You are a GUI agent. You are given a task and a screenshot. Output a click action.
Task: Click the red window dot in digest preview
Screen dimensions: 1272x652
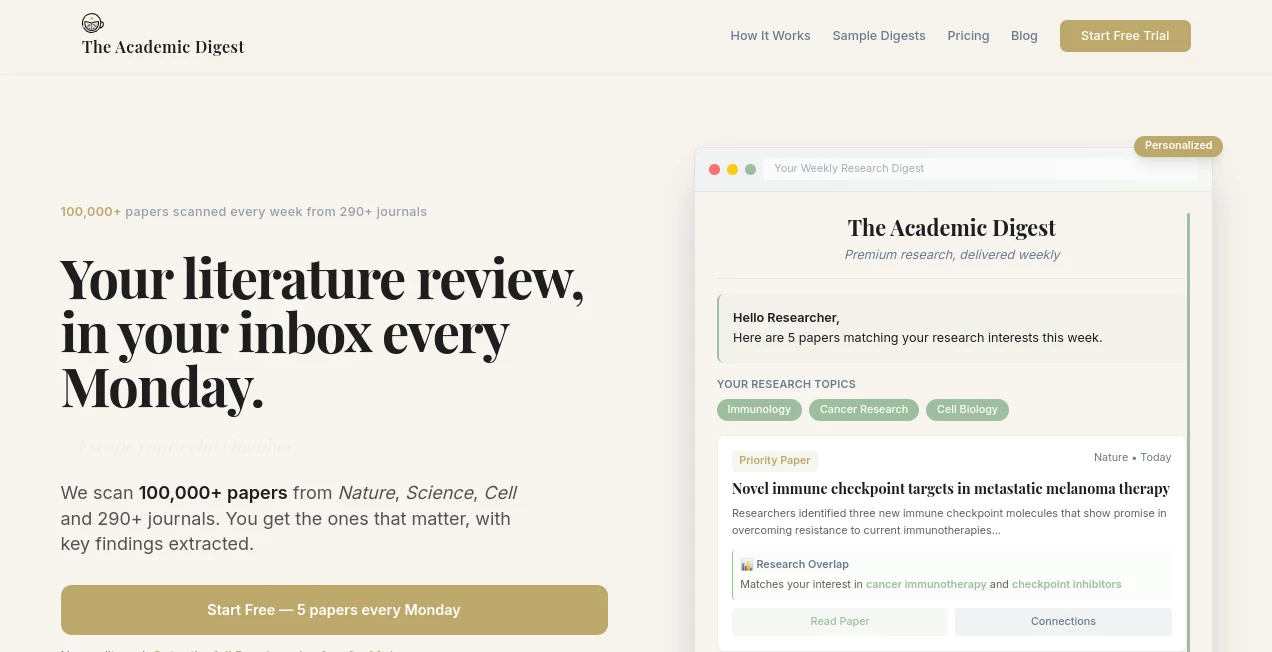(x=714, y=169)
